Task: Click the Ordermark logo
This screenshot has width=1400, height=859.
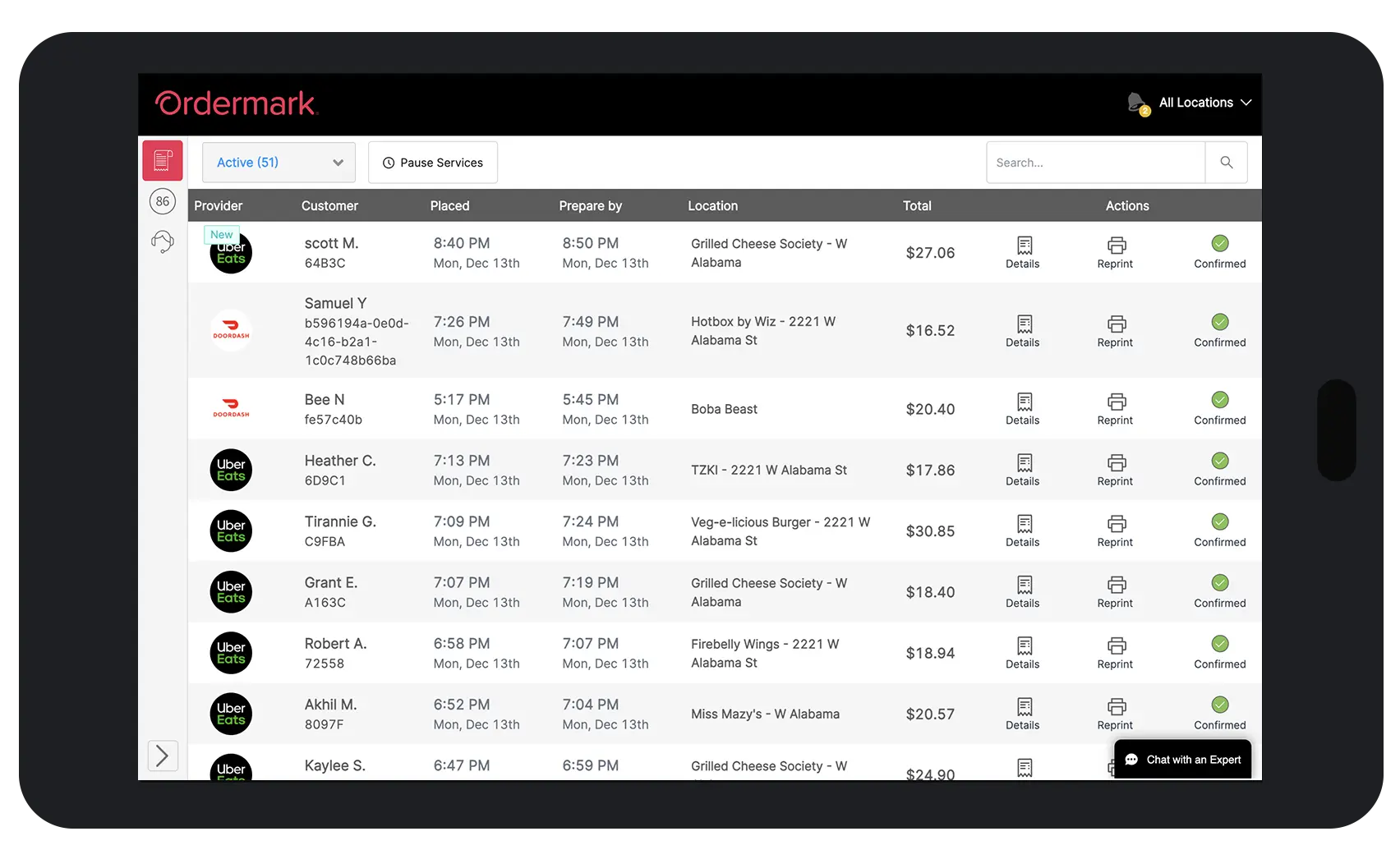Action: pos(237,103)
